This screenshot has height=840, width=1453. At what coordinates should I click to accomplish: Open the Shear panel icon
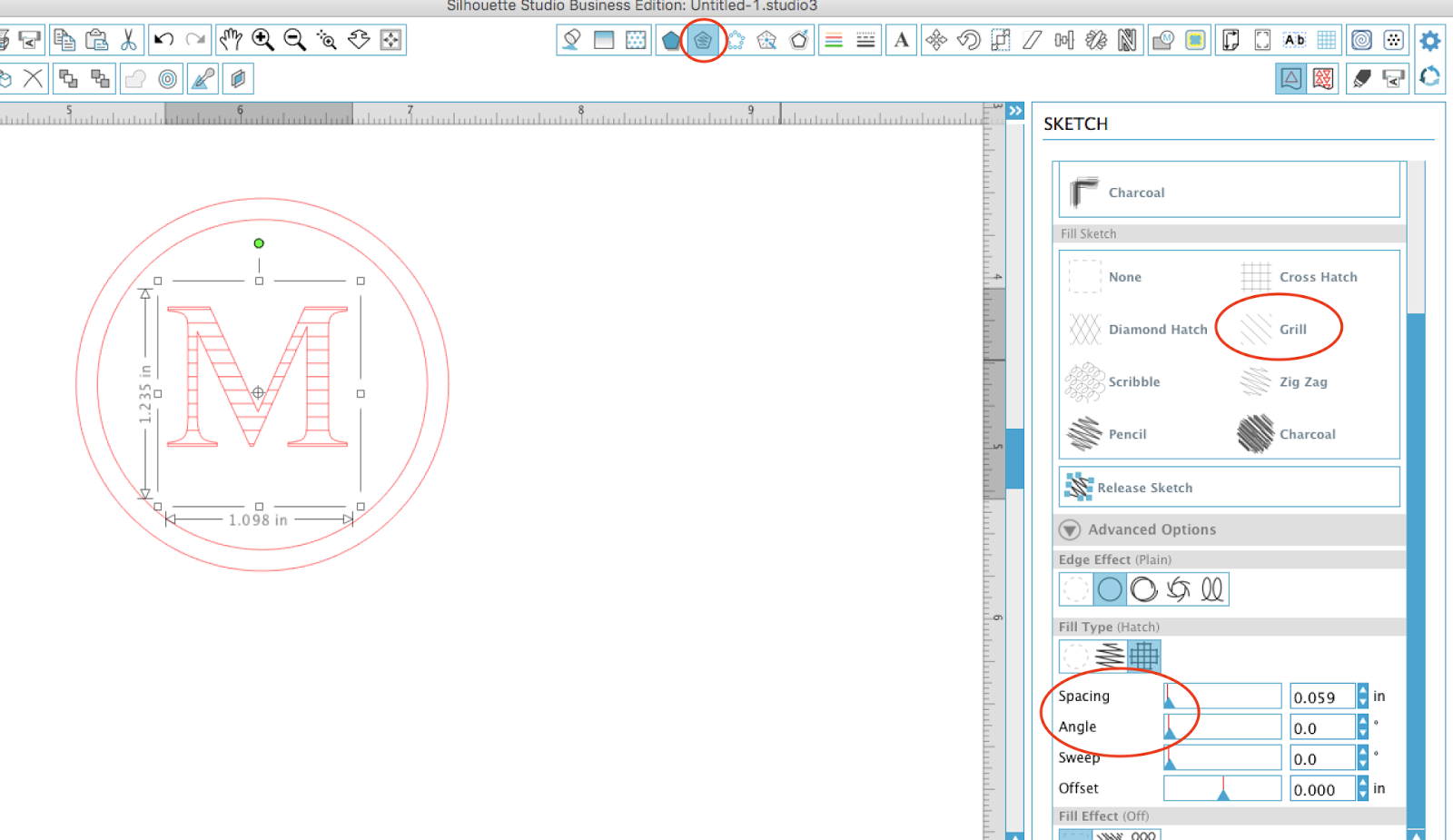1032,40
